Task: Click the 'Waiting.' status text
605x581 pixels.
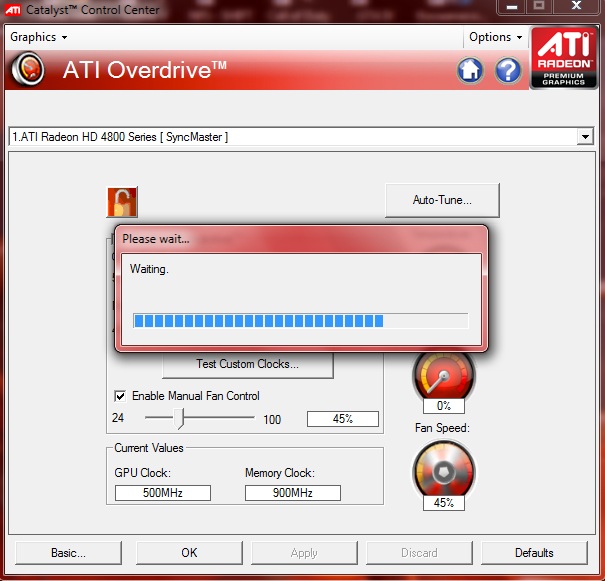Action: [149, 269]
